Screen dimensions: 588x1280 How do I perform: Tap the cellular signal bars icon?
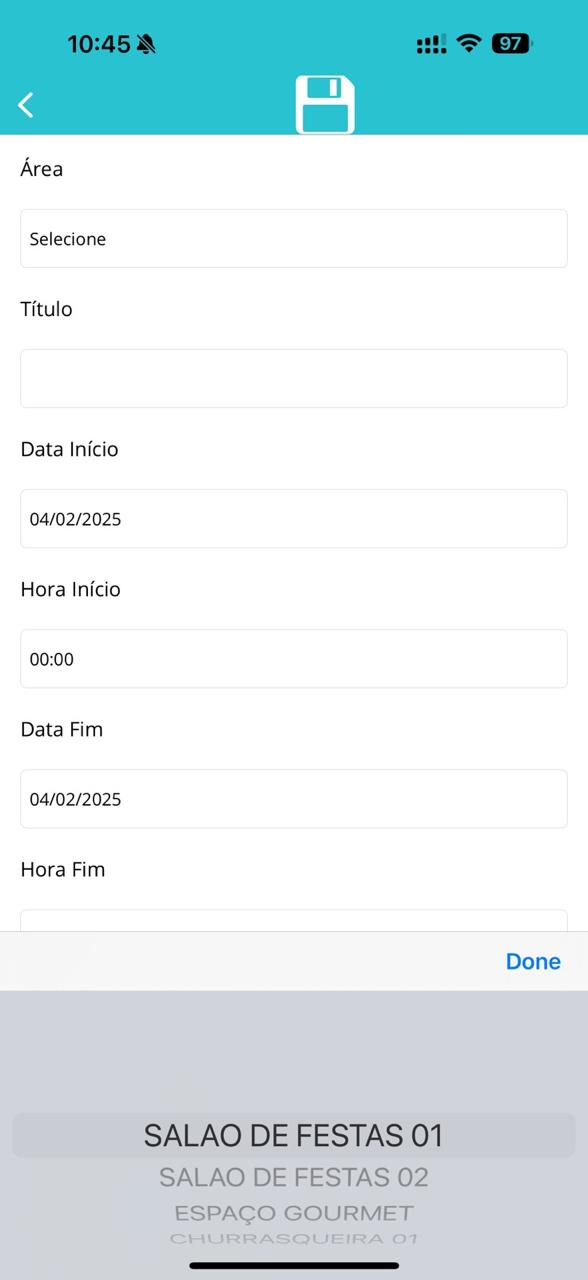(x=431, y=44)
